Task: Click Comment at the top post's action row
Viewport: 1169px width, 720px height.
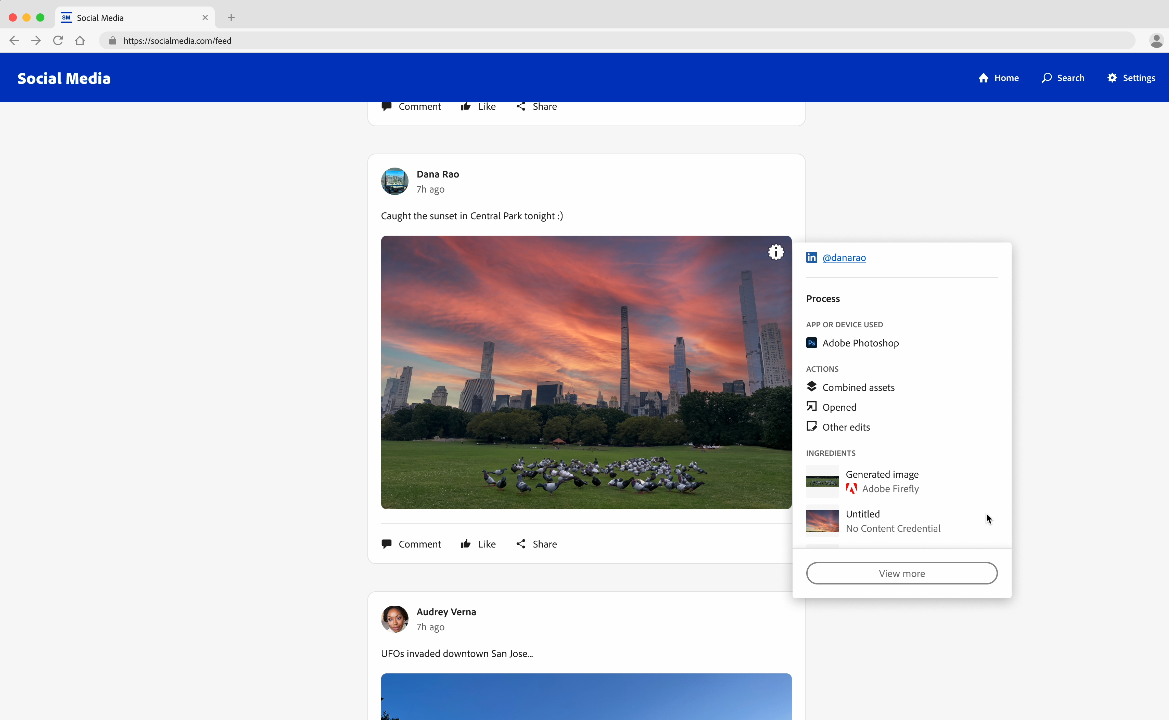Action: pyautogui.click(x=412, y=107)
